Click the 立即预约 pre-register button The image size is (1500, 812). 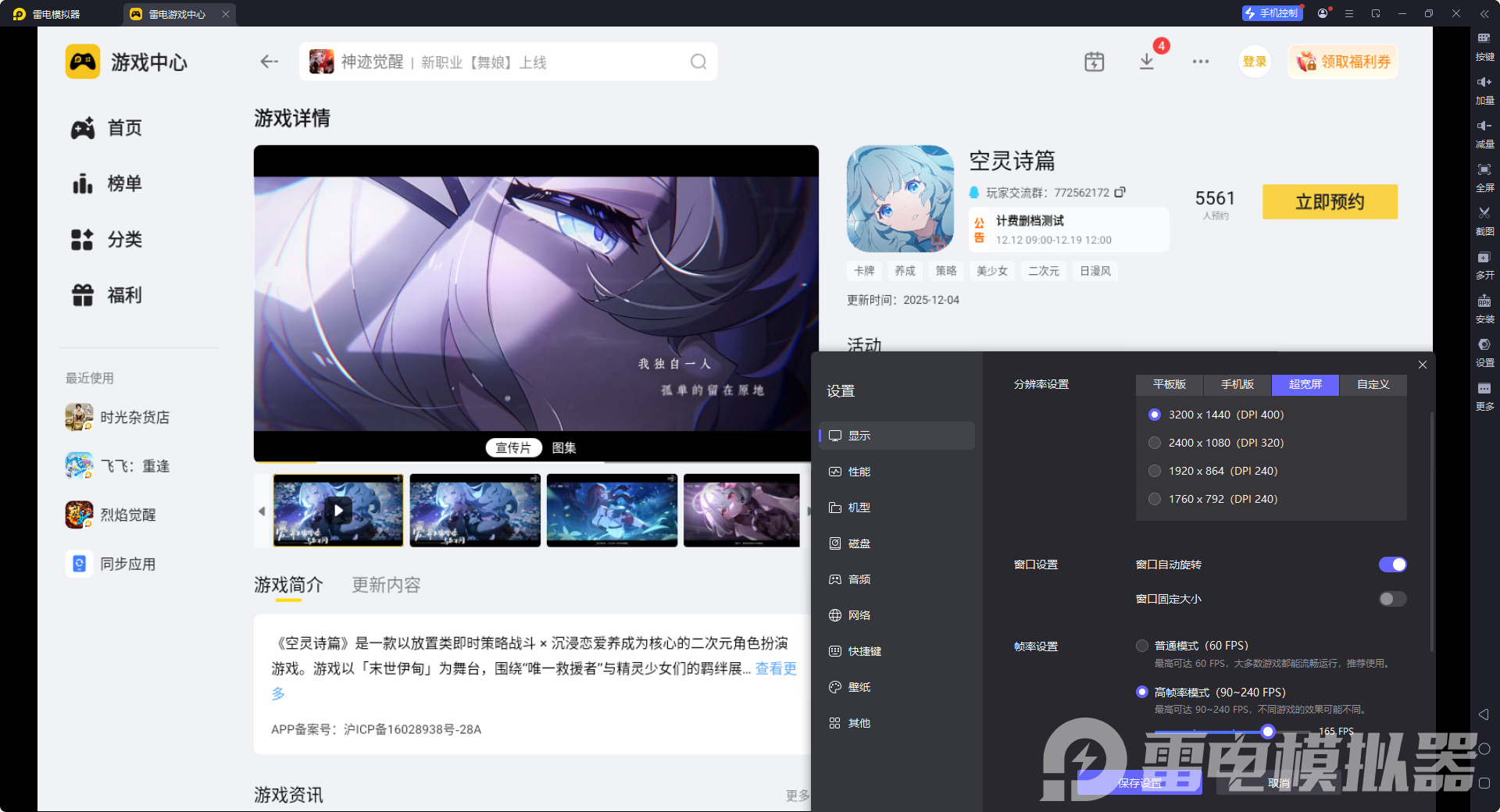point(1329,201)
